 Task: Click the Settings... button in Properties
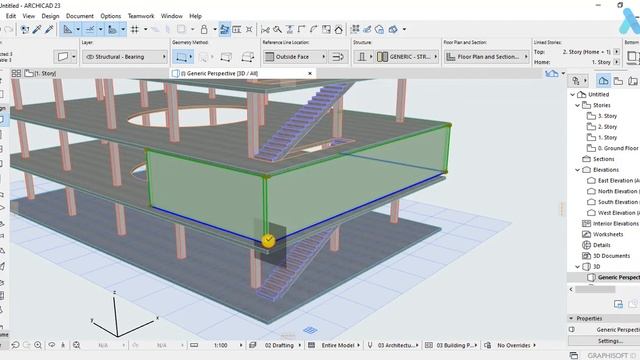point(610,341)
